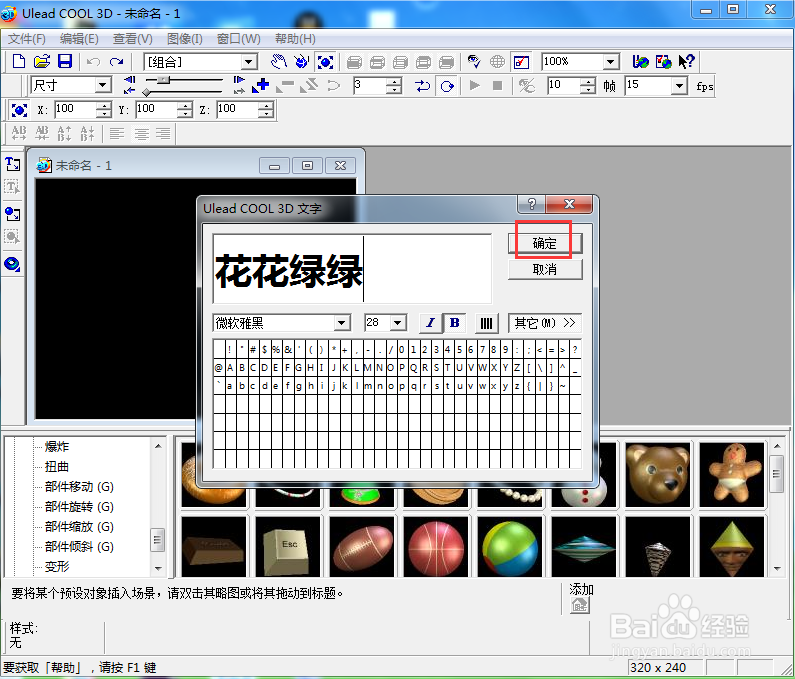
Task: Select the Size tool in main toolbar
Action: (325, 62)
